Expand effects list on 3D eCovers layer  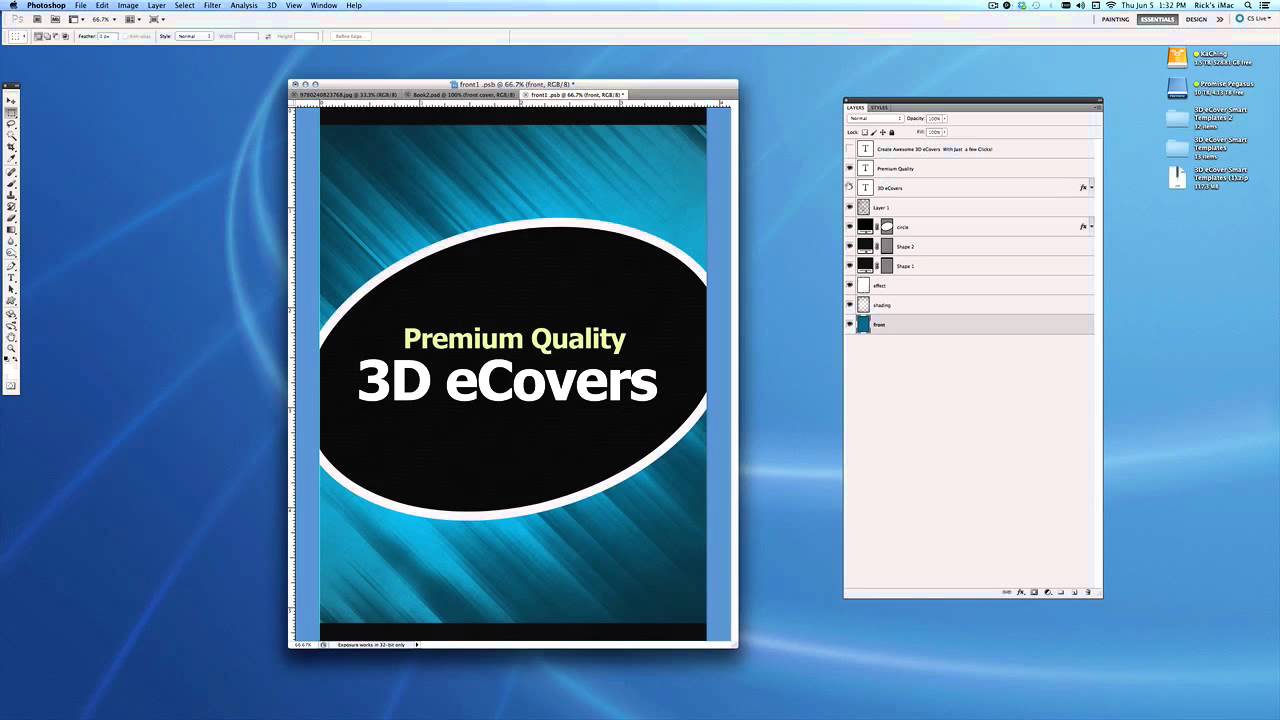coord(1091,188)
